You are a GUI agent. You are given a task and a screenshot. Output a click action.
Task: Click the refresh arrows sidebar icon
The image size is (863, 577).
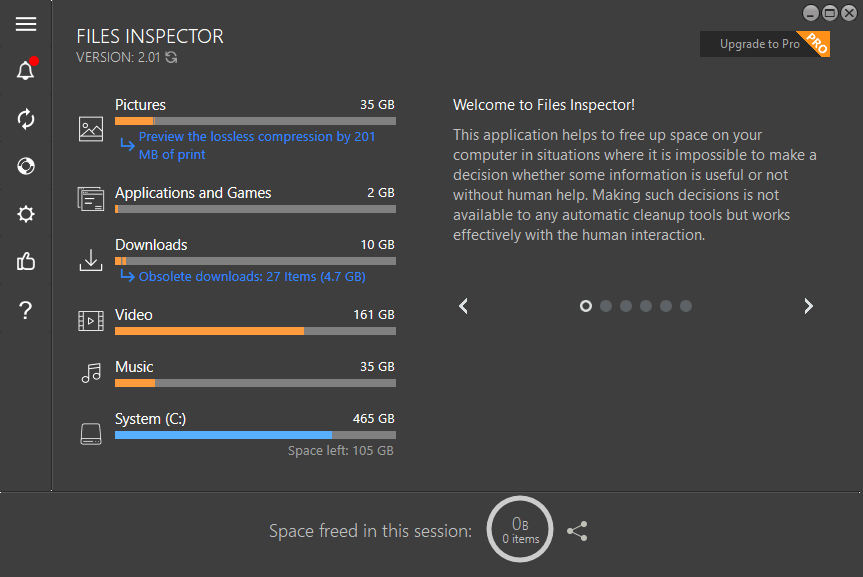click(26, 119)
